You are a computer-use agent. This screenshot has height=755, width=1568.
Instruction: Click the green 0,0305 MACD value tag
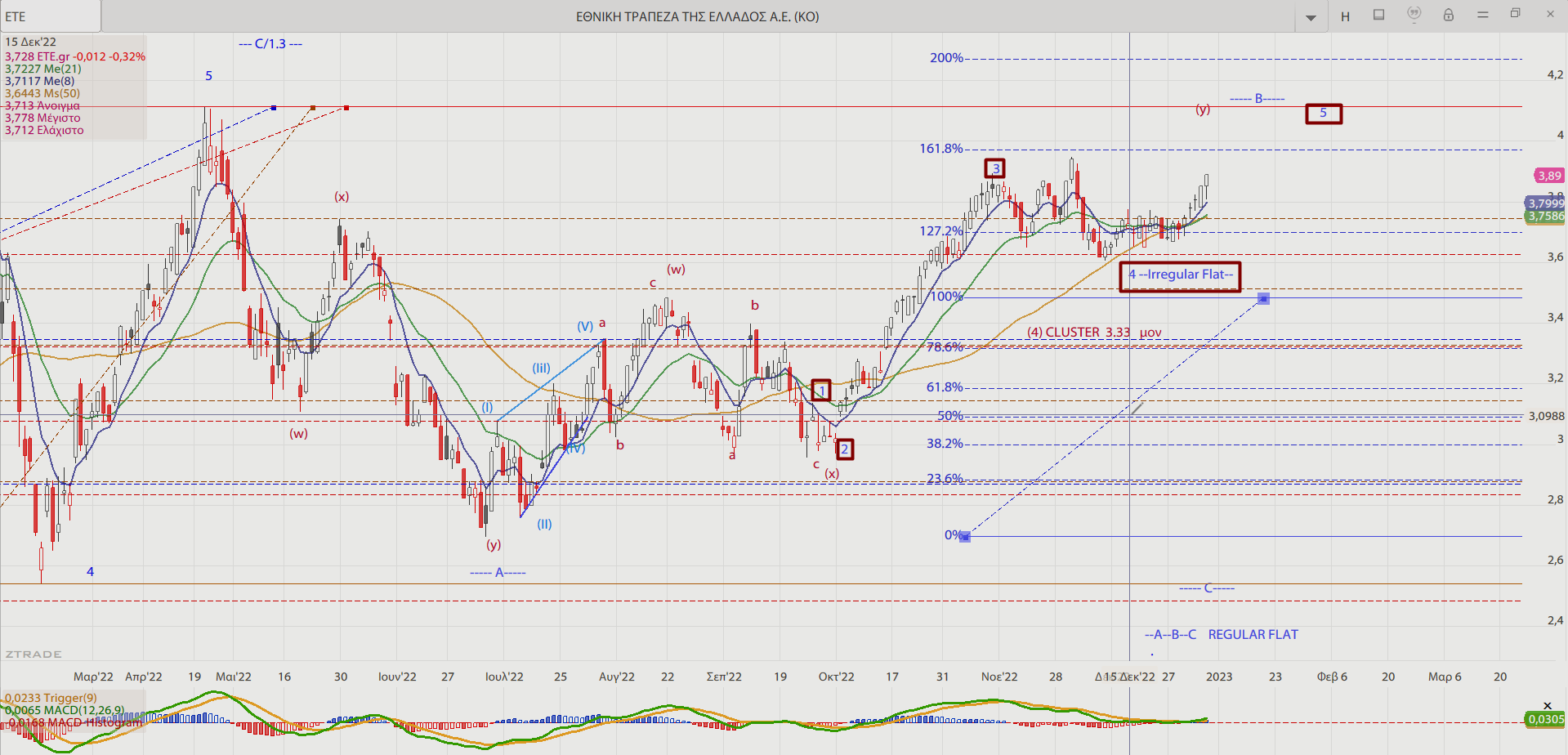(1546, 719)
